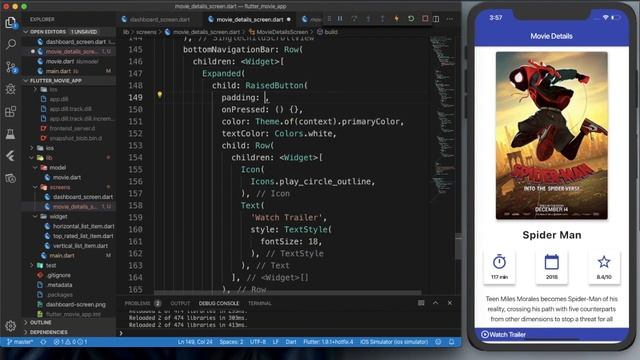Tap the Watch Trailer button in simulator
640x360 pixels.
pyautogui.click(x=551, y=334)
